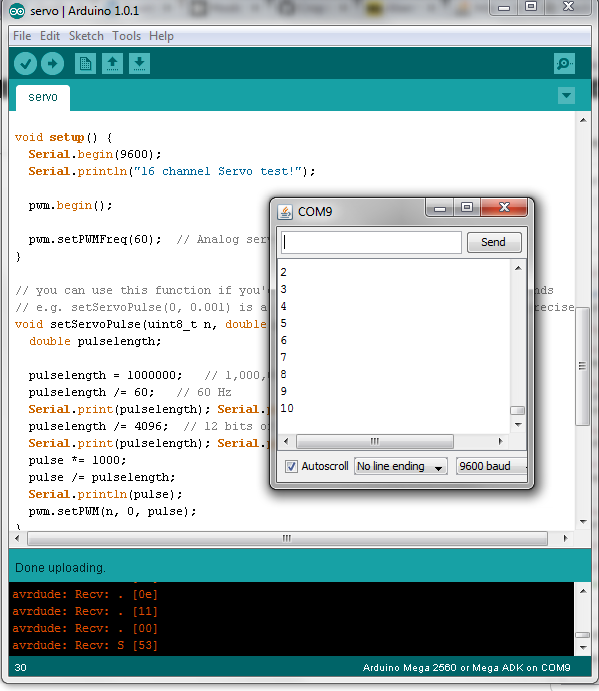Minimize the COM9 serial monitor window
The height and width of the screenshot is (691, 599).
click(439, 208)
